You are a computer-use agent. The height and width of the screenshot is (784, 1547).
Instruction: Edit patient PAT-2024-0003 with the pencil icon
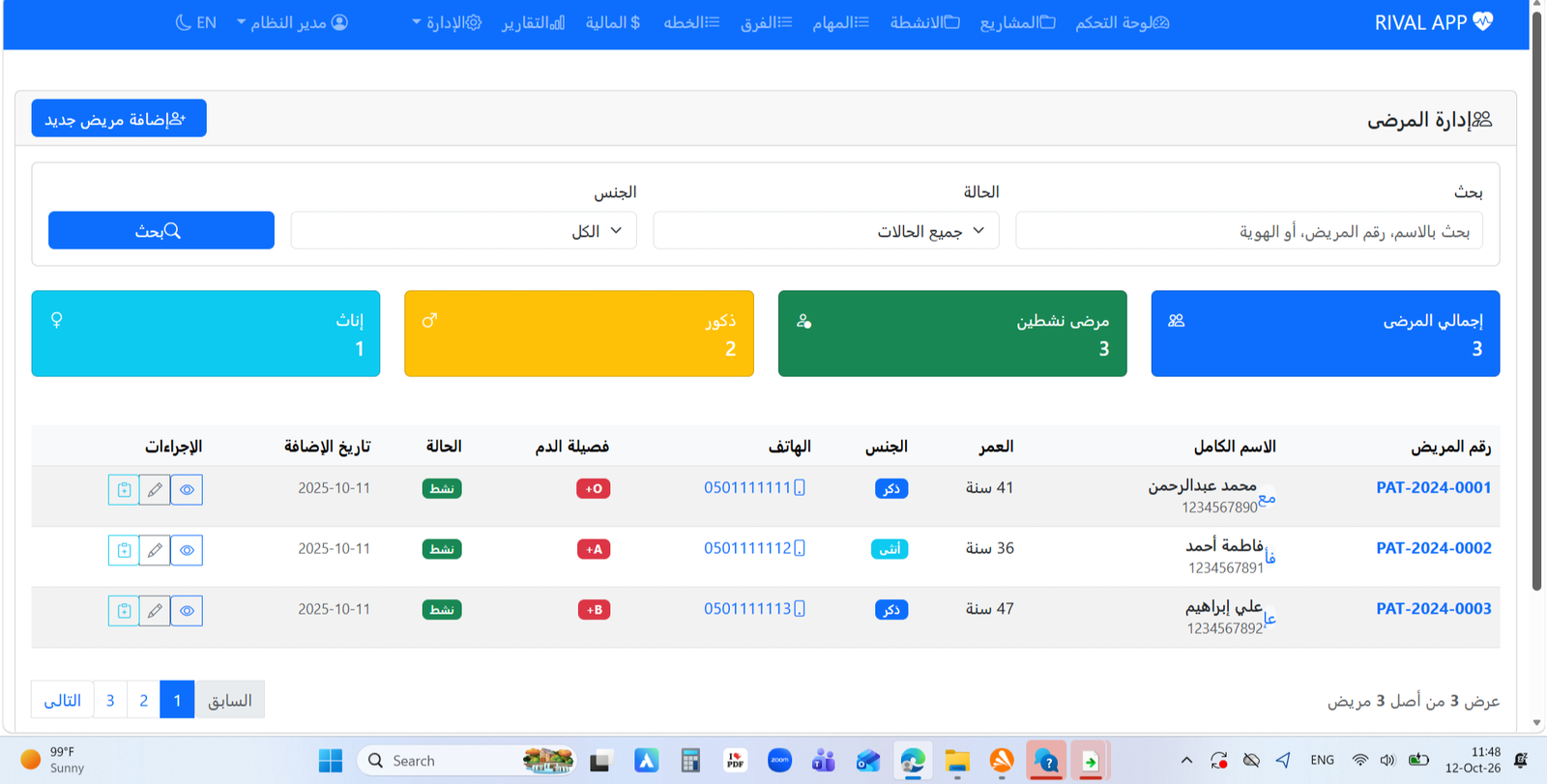[x=155, y=611]
